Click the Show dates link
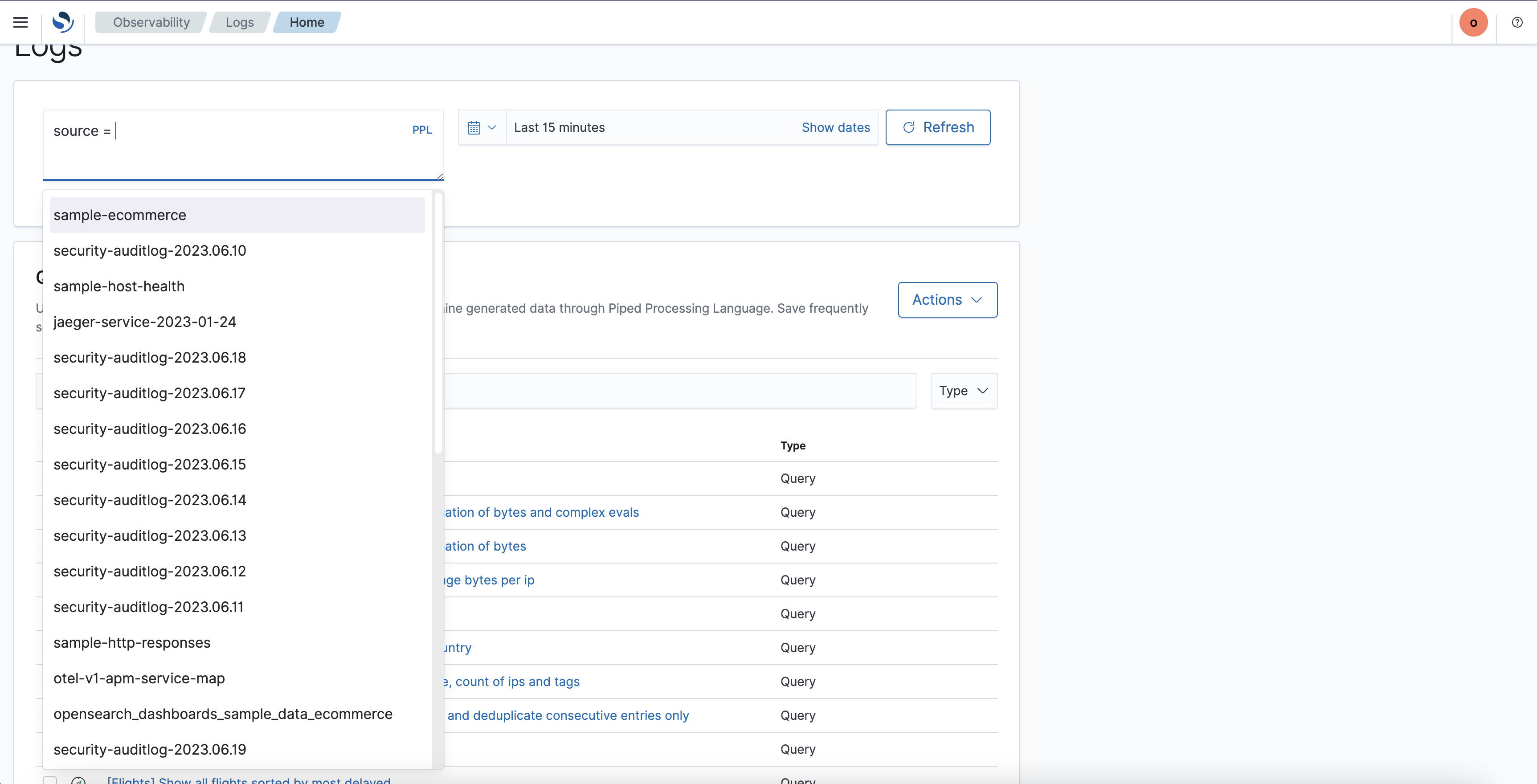Image resolution: width=1537 pixels, height=784 pixels. [835, 127]
